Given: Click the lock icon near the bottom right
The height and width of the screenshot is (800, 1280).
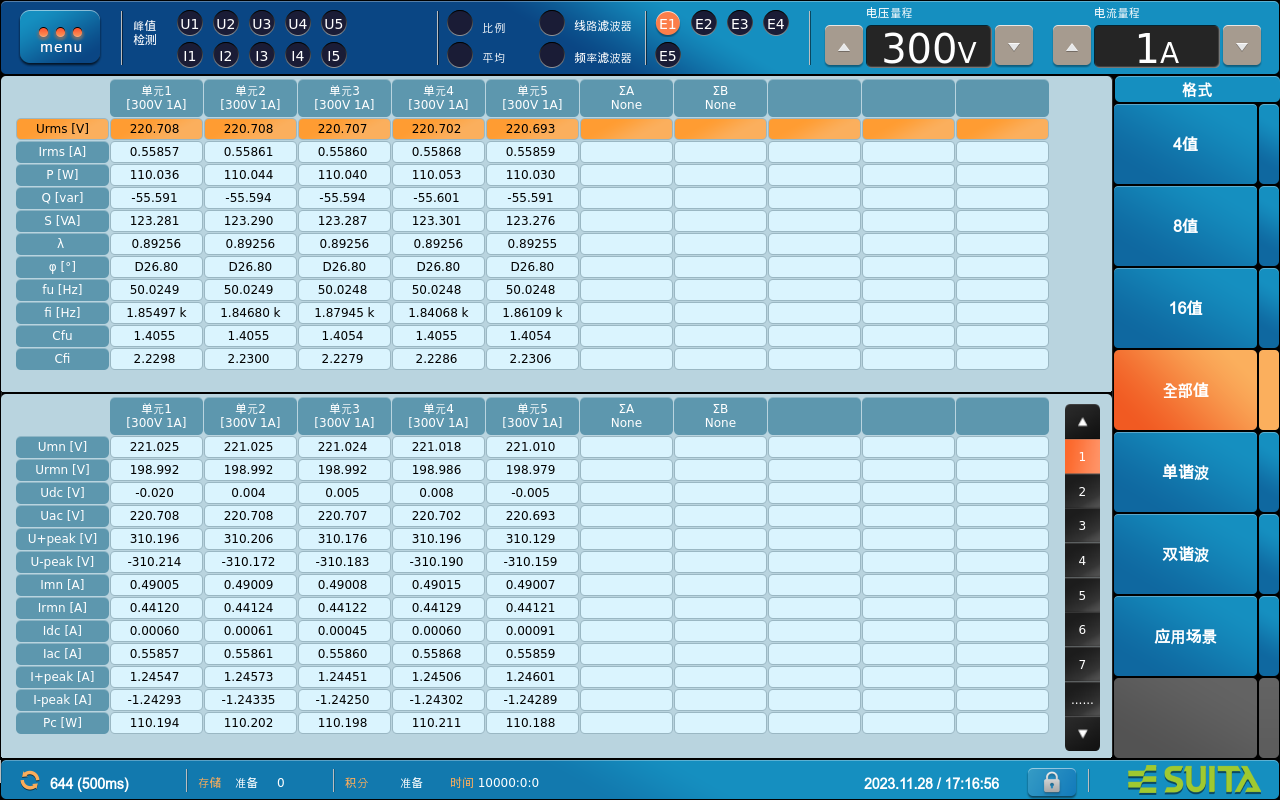Looking at the screenshot, I should (x=1051, y=782).
